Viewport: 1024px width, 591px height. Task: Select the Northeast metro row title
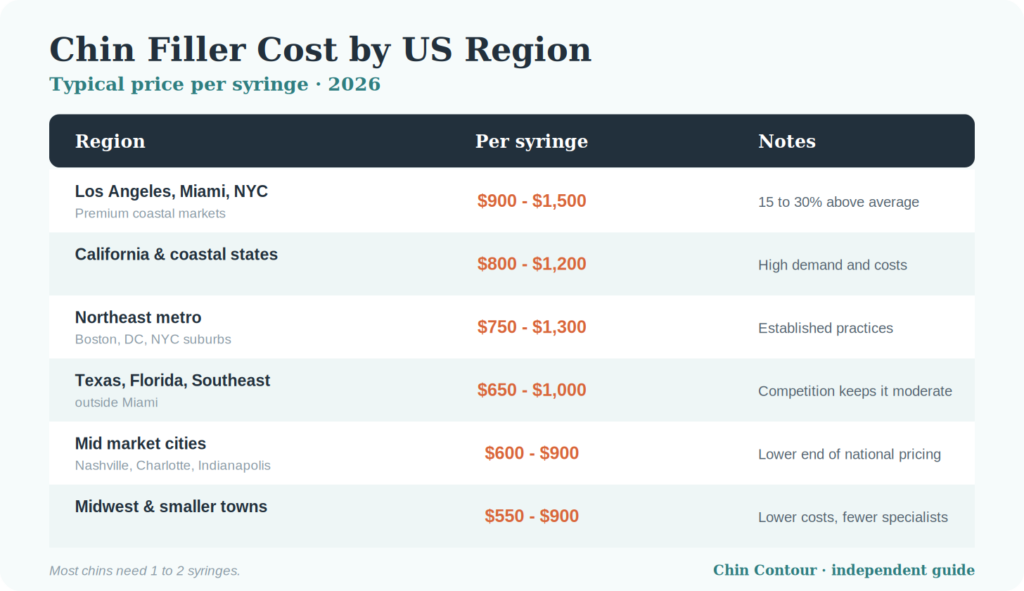click(x=138, y=317)
